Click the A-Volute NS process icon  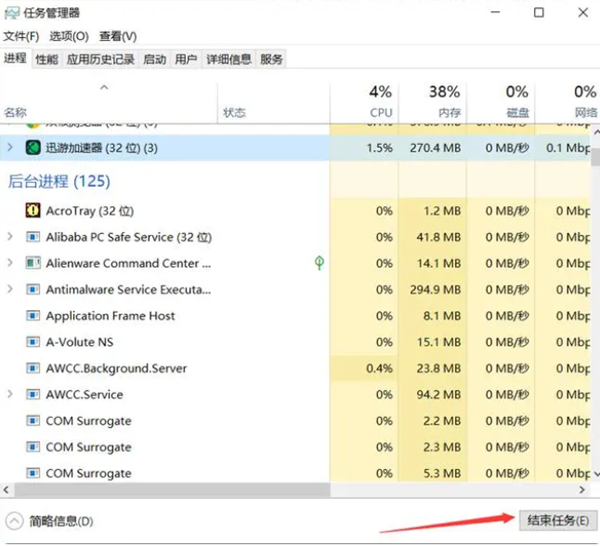pos(33,342)
